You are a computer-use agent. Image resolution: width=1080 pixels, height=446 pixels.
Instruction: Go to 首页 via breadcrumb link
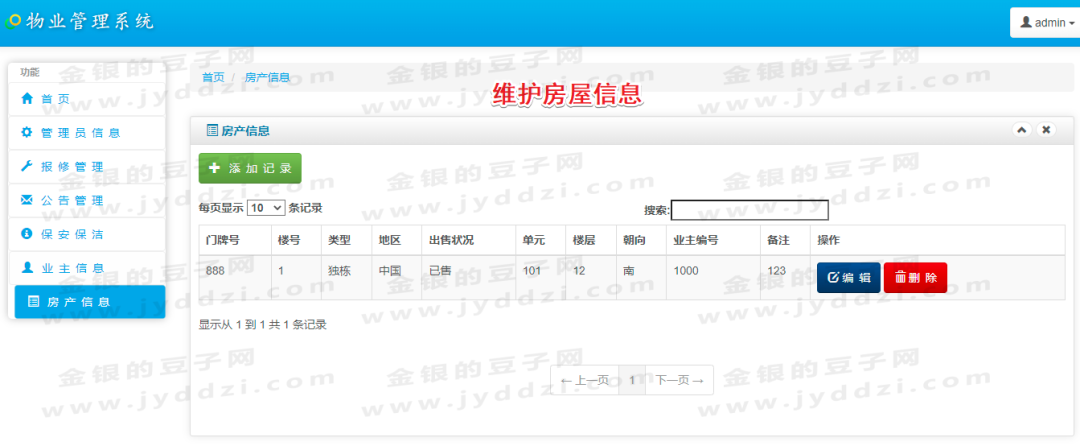tap(213, 78)
